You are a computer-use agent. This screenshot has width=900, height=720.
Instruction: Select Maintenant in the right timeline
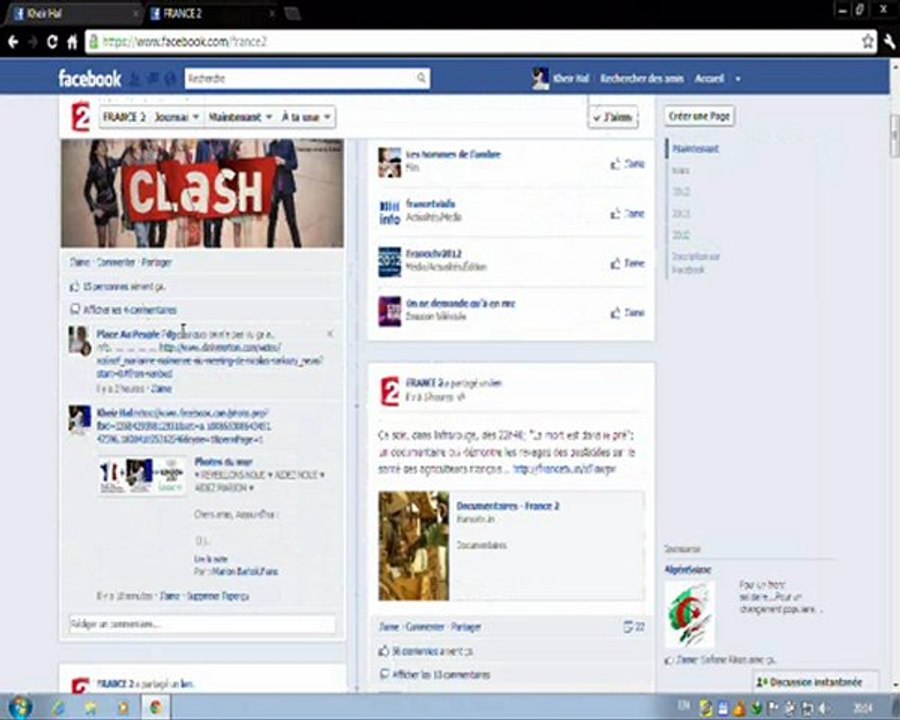click(695, 149)
